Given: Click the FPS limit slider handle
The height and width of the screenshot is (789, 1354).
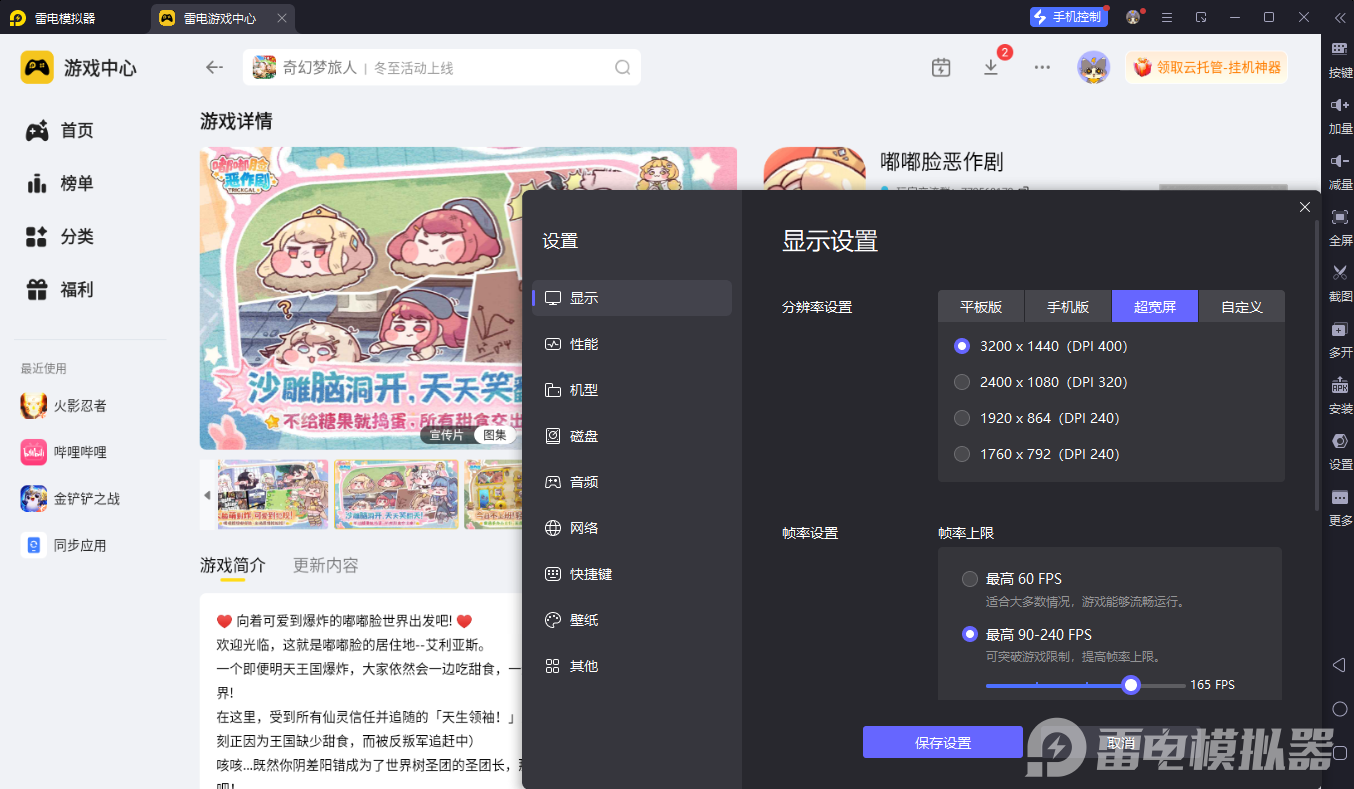Looking at the screenshot, I should (x=1131, y=685).
